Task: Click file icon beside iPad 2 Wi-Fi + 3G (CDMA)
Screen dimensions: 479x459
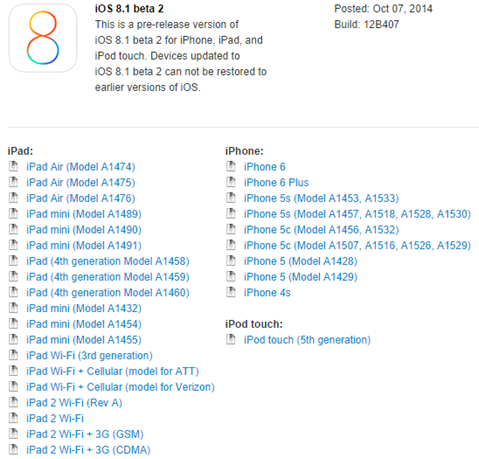Action: pyautogui.click(x=14, y=449)
